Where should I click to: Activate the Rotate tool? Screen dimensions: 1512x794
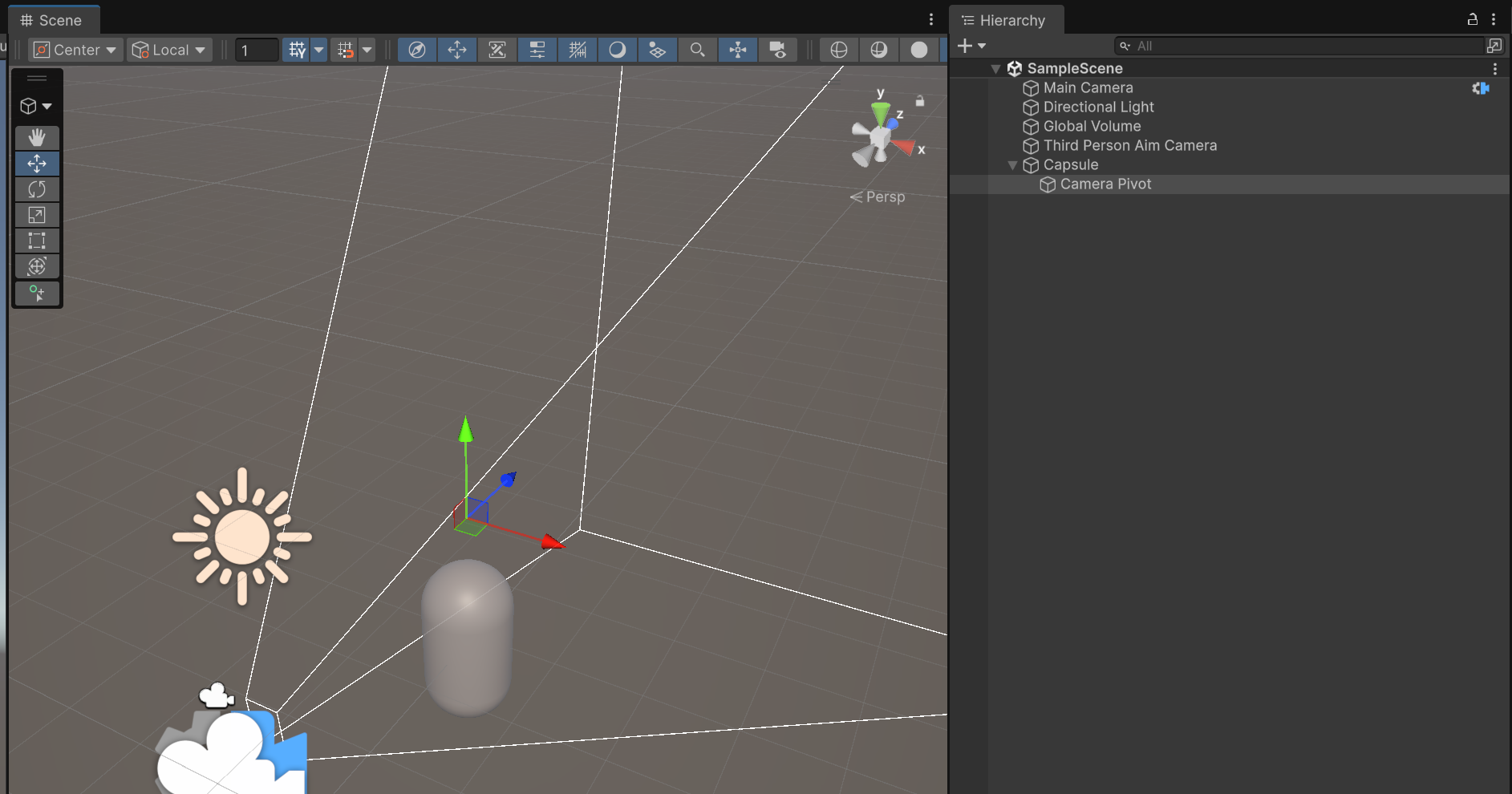37,189
